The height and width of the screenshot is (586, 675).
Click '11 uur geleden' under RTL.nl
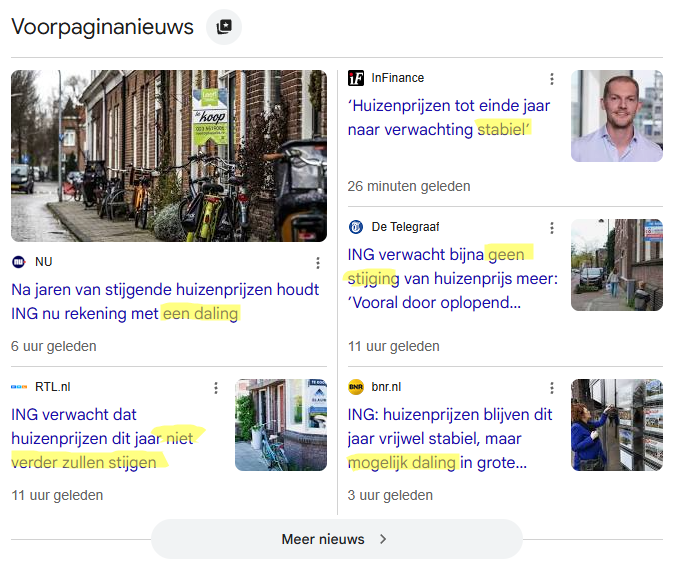[57, 495]
